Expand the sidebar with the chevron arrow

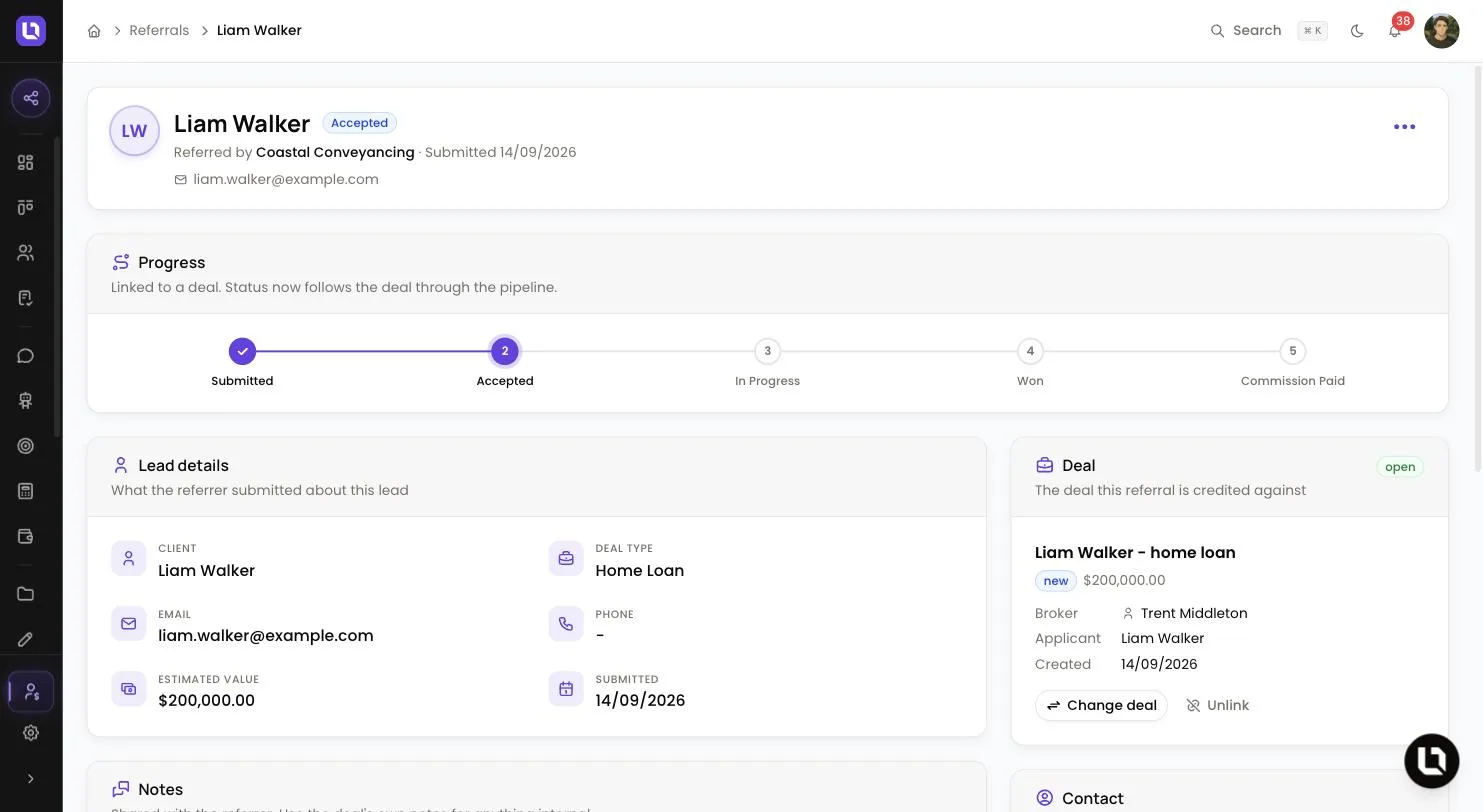click(x=31, y=779)
